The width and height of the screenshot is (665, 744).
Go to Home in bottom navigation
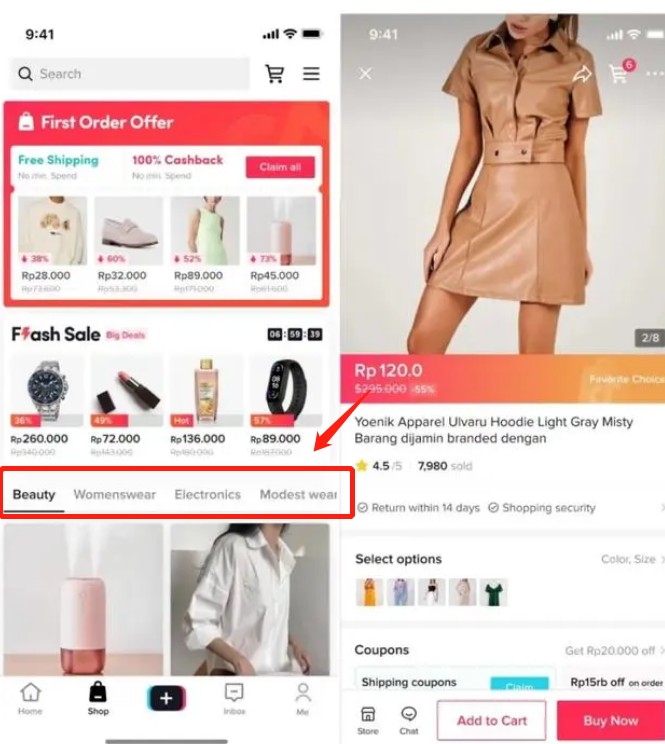click(30, 699)
